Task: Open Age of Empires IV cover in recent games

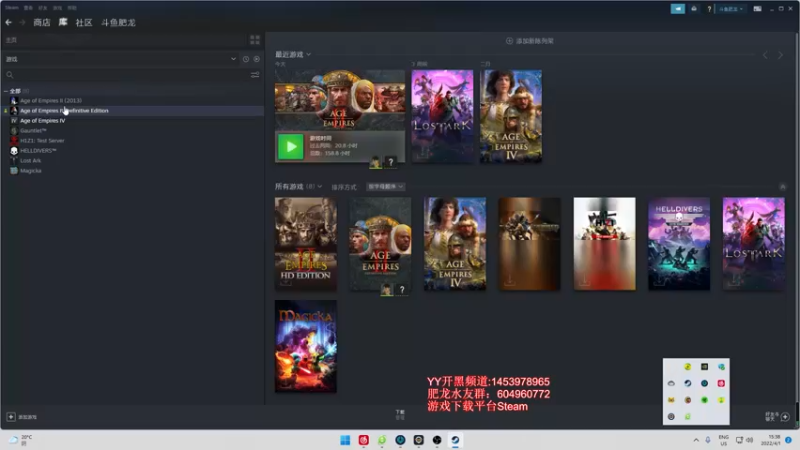Action: point(511,116)
